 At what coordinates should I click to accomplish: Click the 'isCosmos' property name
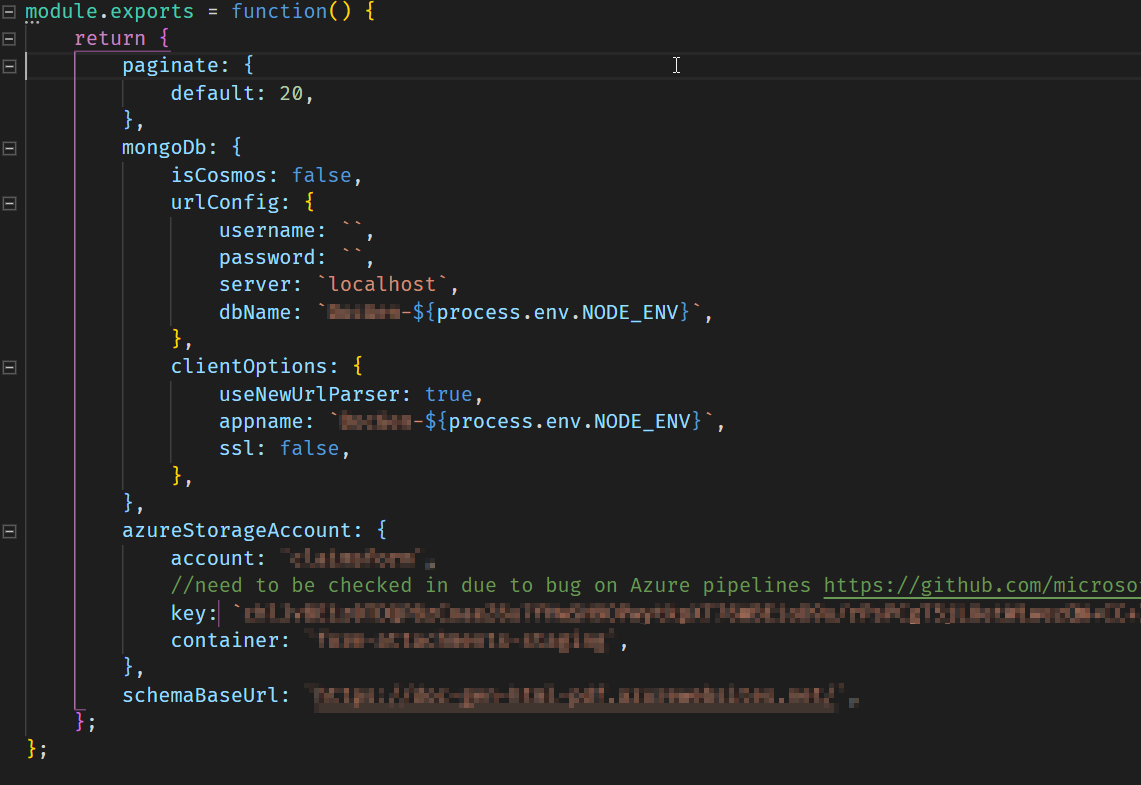[218, 175]
